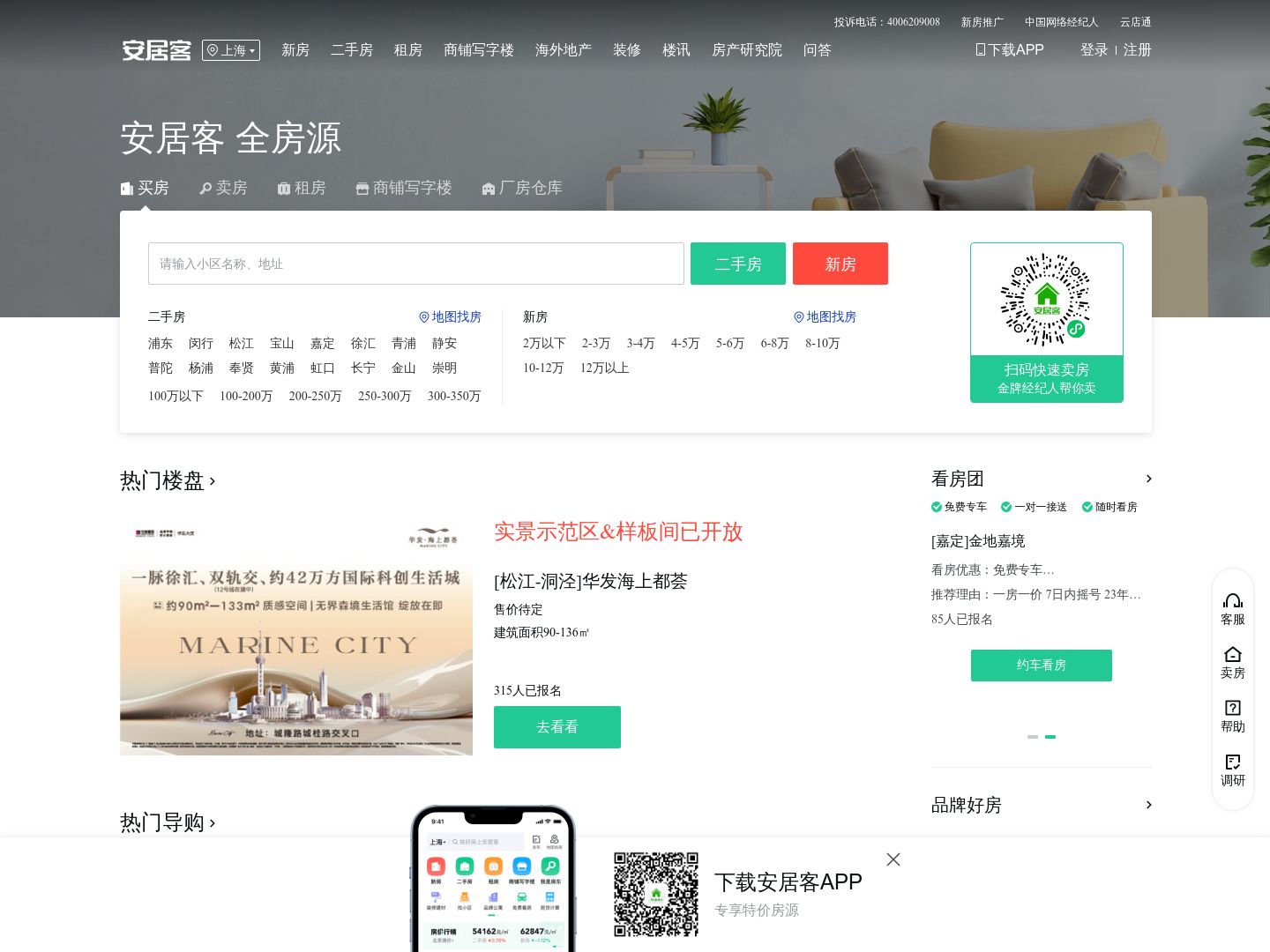Open the [嘉定]金地嘉境 listing
Image resolution: width=1270 pixels, height=952 pixels.
(x=978, y=541)
